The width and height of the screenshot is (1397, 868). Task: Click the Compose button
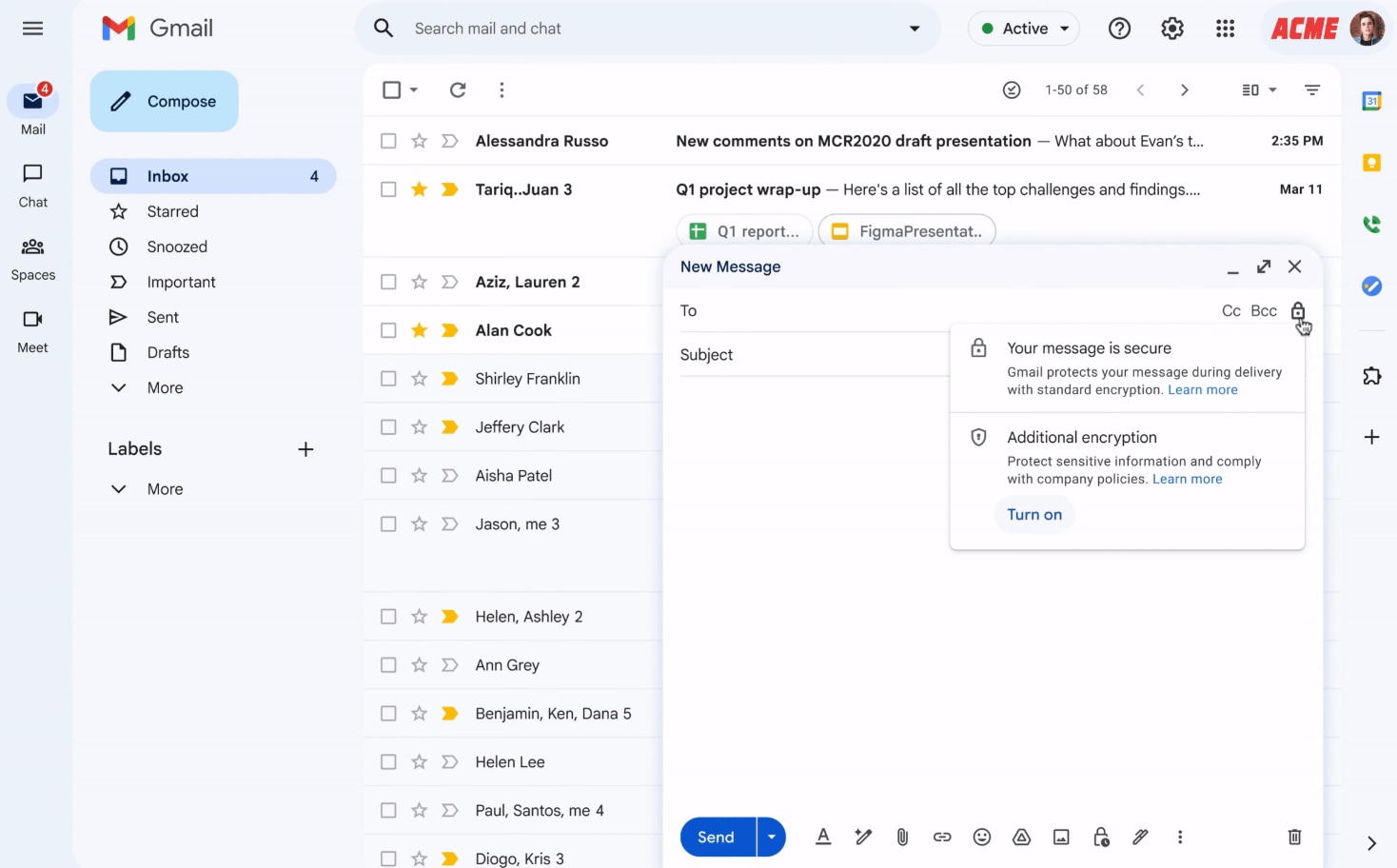164,101
